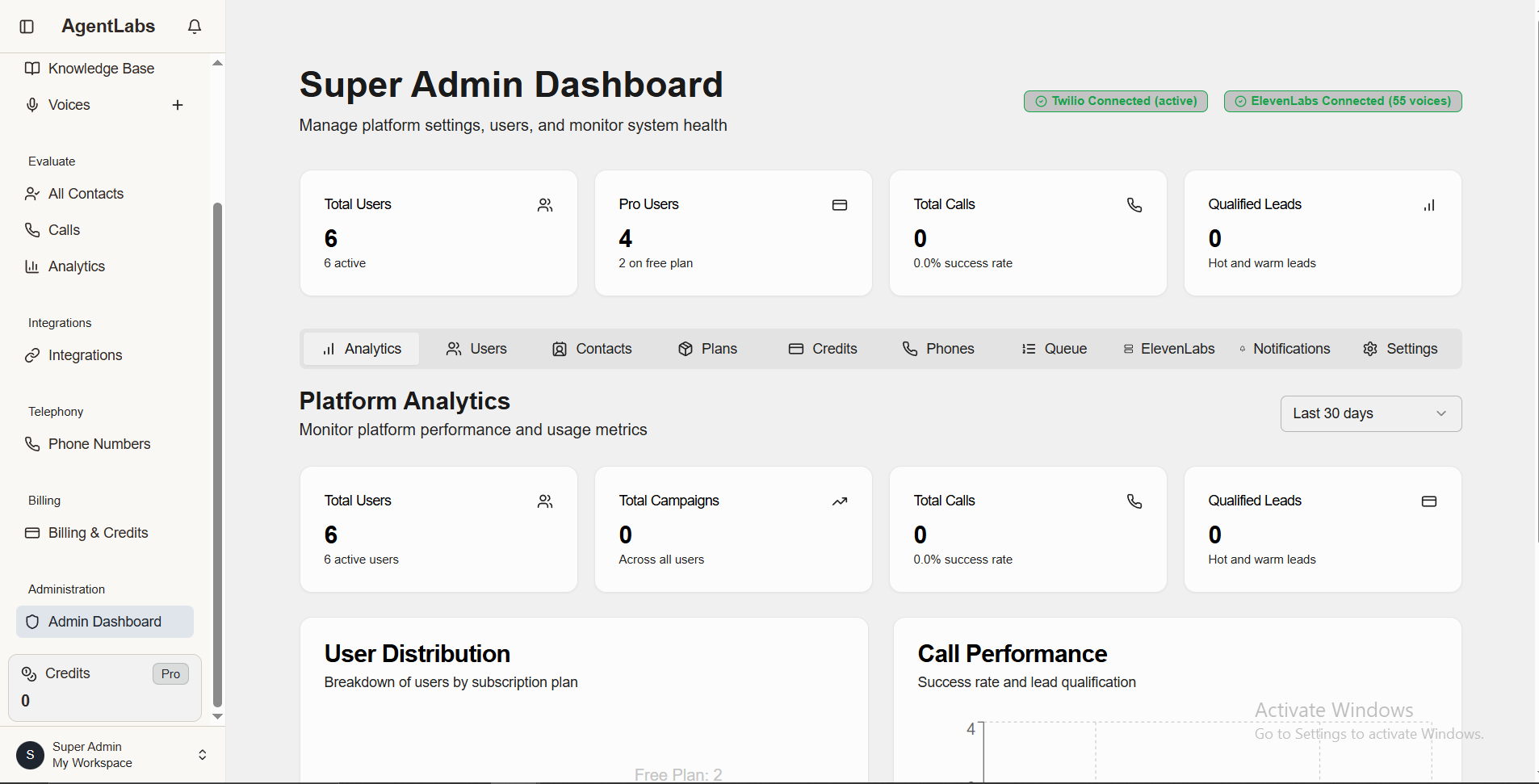Viewport: 1539px width, 784px height.
Task: Open the Last 30 days dropdown
Action: 1370,413
